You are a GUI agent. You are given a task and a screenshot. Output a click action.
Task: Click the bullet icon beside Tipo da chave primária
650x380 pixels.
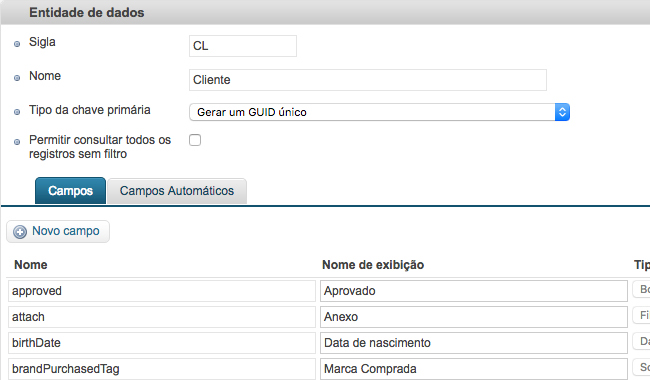pyautogui.click(x=17, y=112)
